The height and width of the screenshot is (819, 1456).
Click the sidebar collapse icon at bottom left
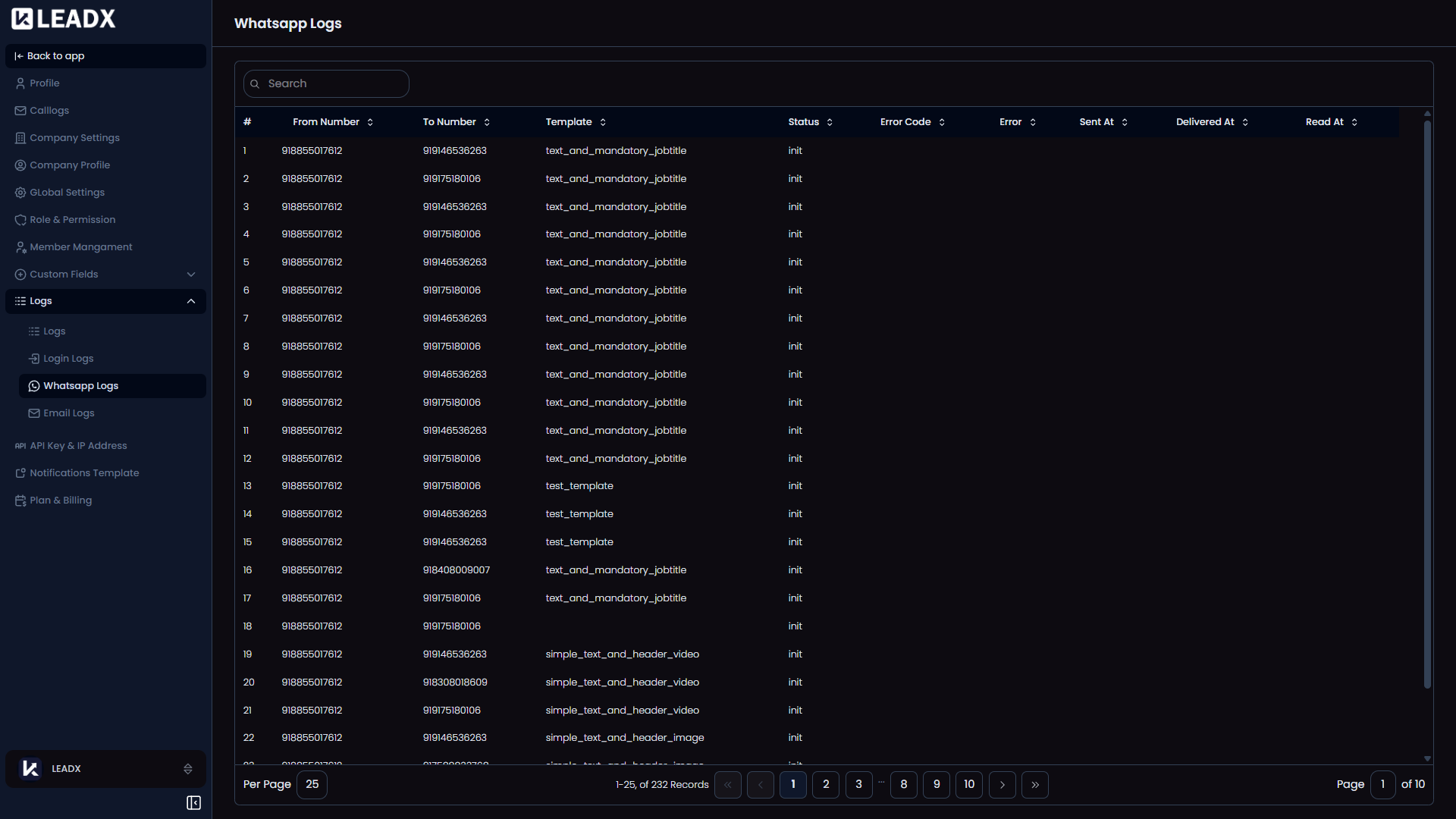coord(193,803)
